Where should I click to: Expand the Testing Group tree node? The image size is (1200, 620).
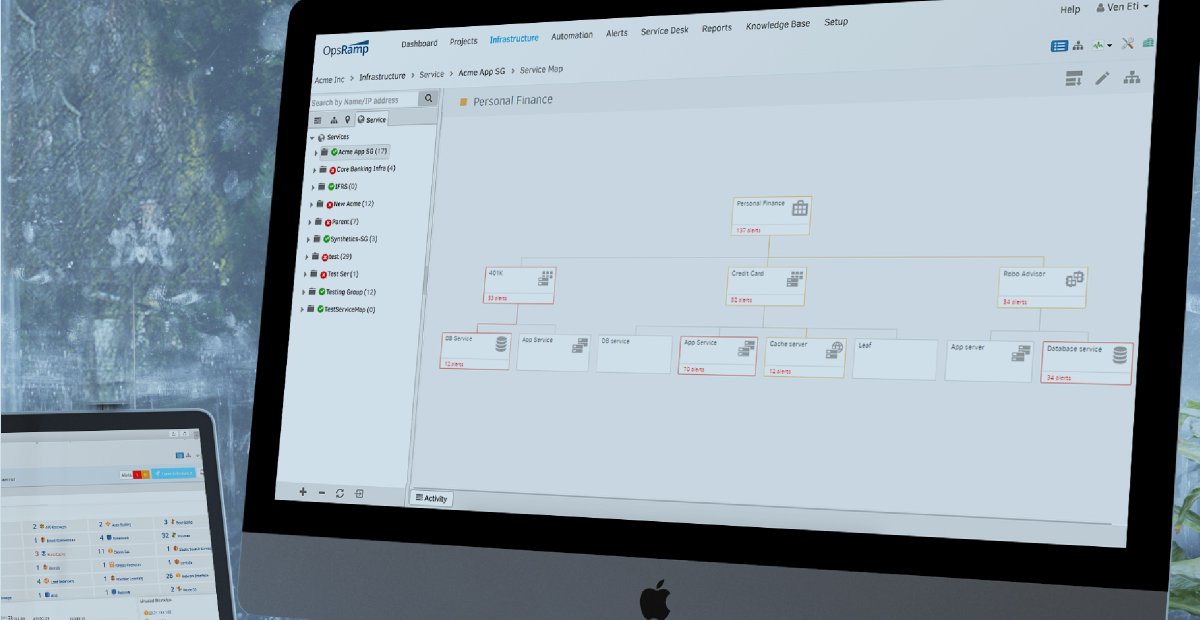pyautogui.click(x=303, y=292)
